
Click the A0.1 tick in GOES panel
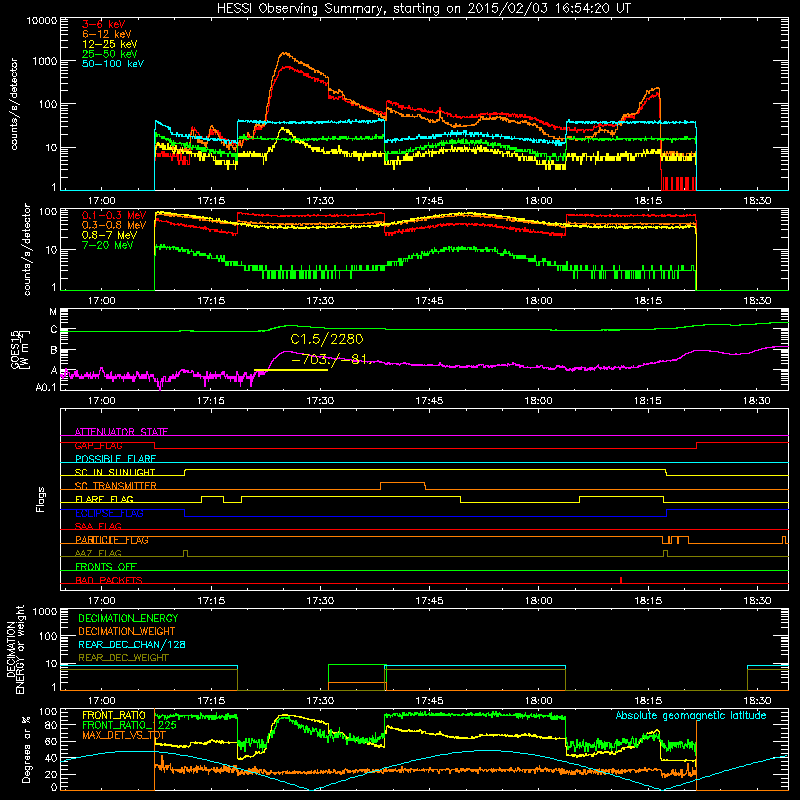point(46,387)
